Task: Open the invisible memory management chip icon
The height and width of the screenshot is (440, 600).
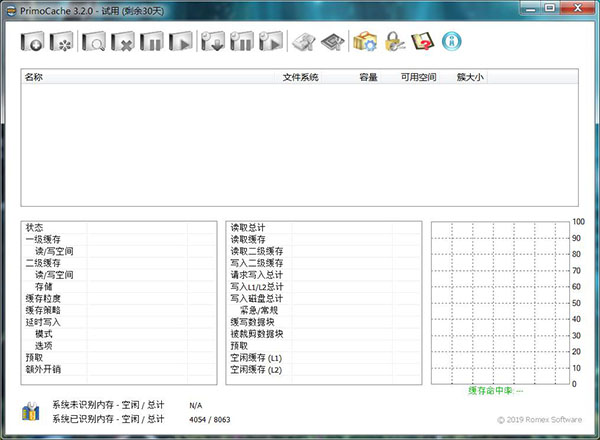Action: point(333,41)
